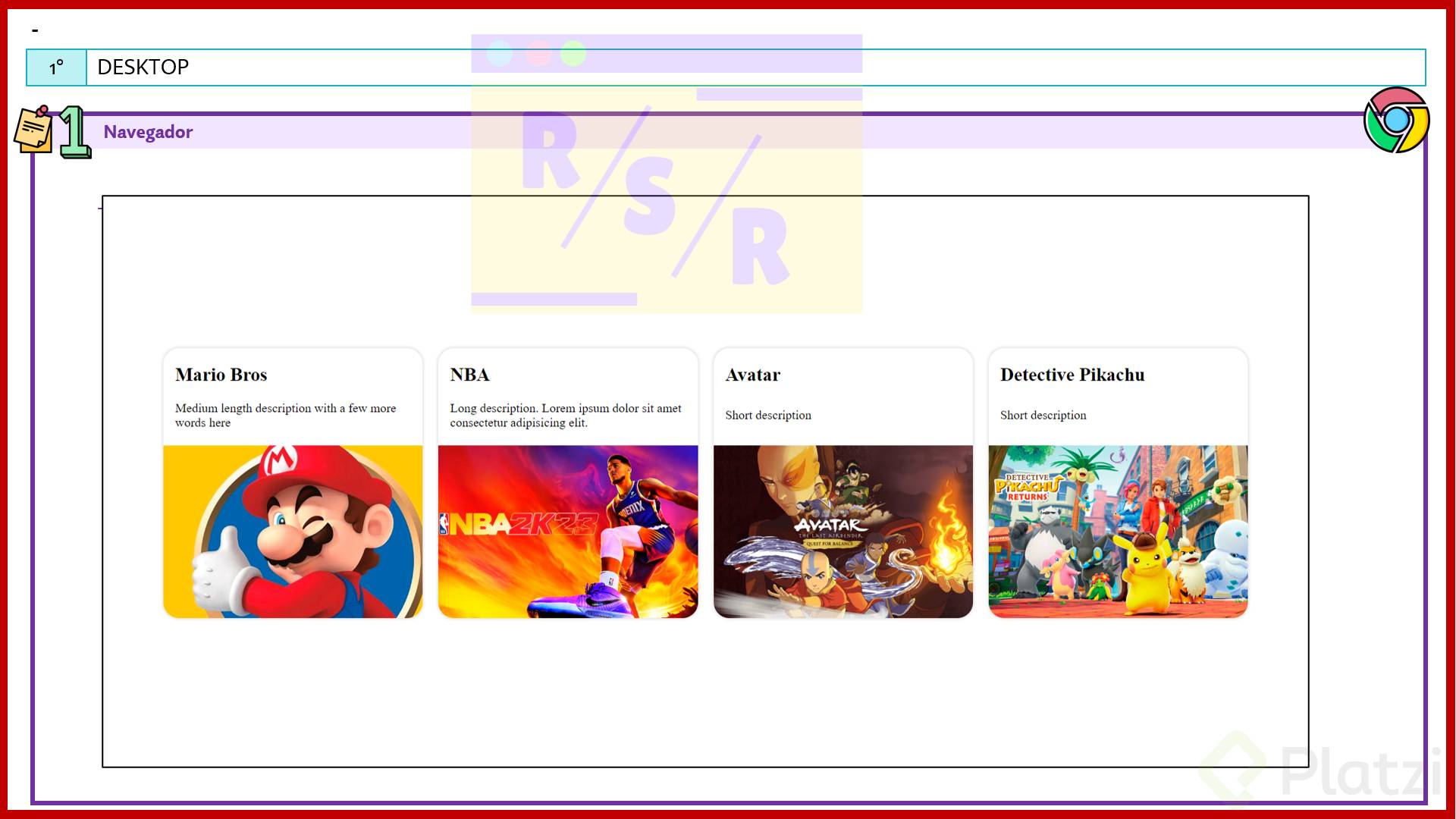Click the Avatar card title
Viewport: 1456px width, 819px height.
tap(752, 375)
